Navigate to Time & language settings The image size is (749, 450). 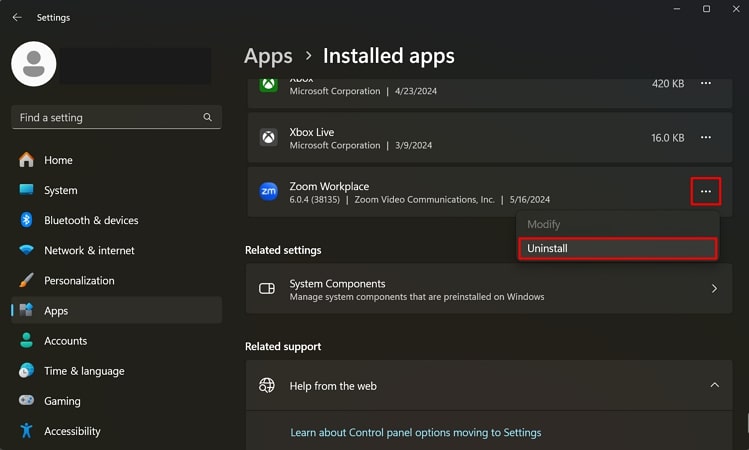84,371
